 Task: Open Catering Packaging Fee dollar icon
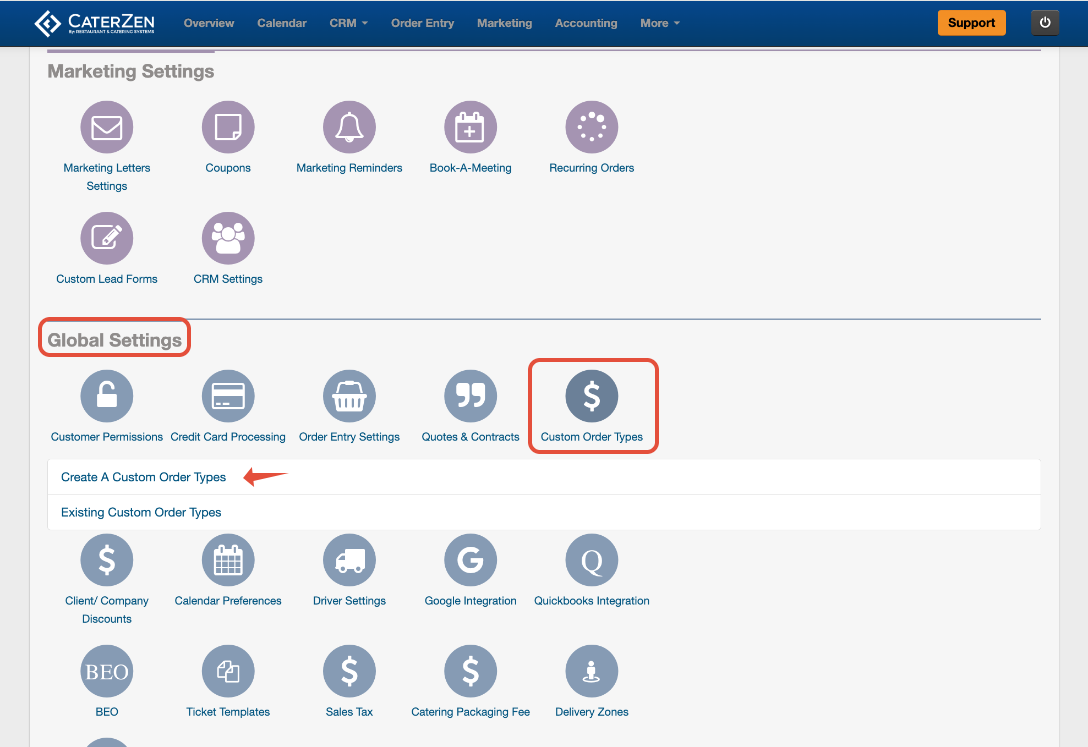tap(470, 671)
